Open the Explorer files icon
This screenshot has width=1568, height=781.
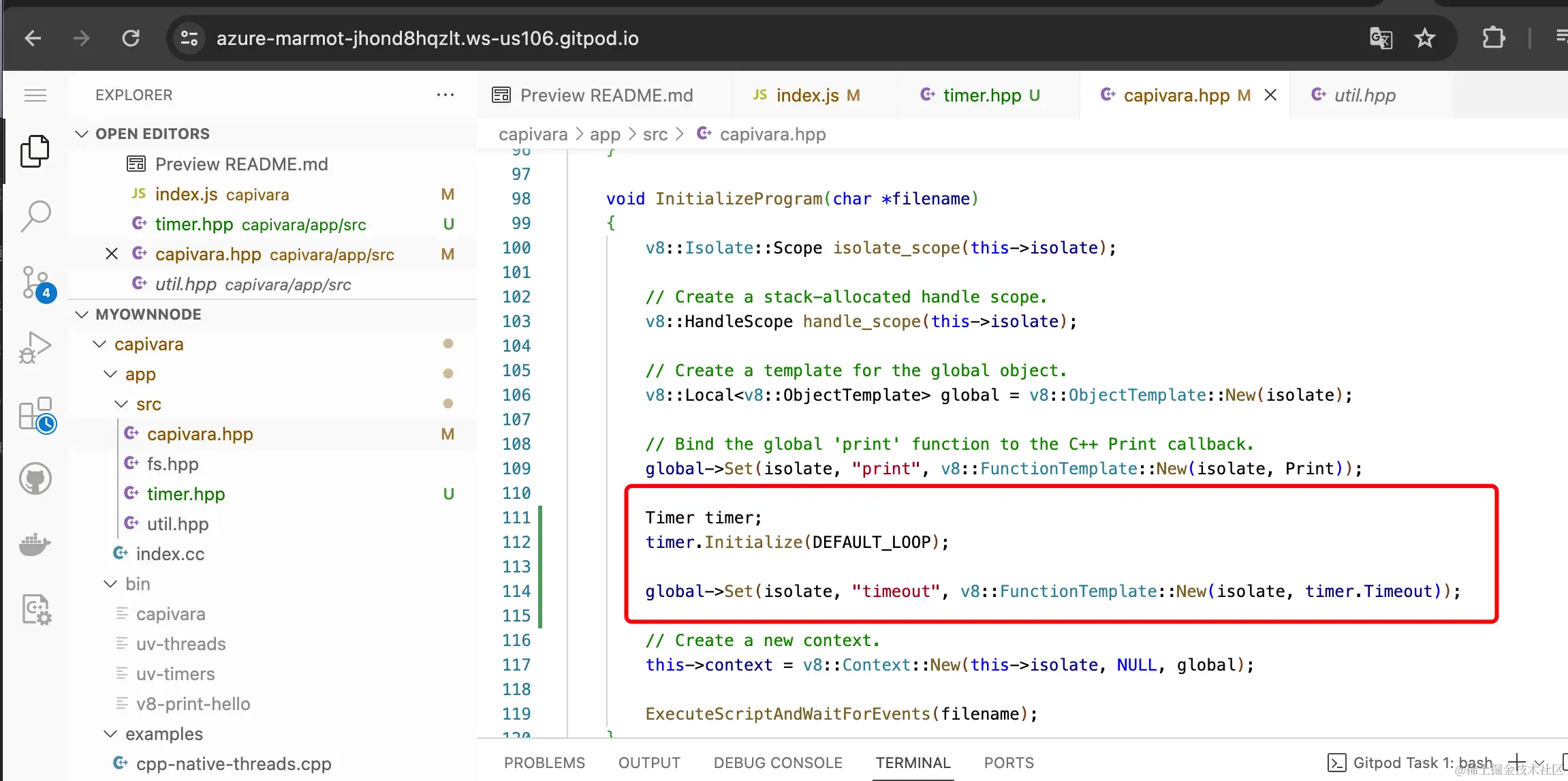coord(35,151)
